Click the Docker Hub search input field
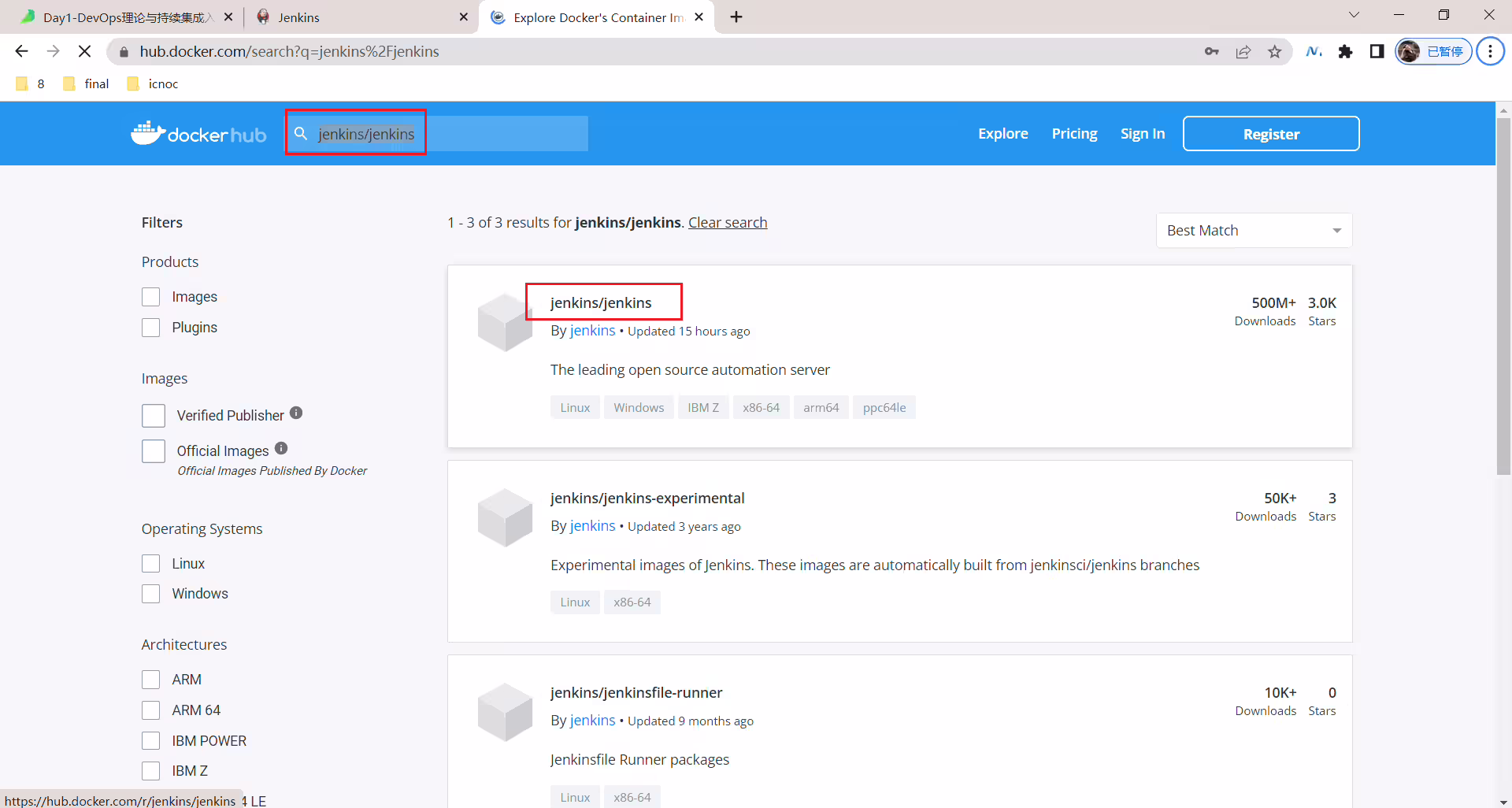Screen dimensions: 1512x808 click(436, 134)
